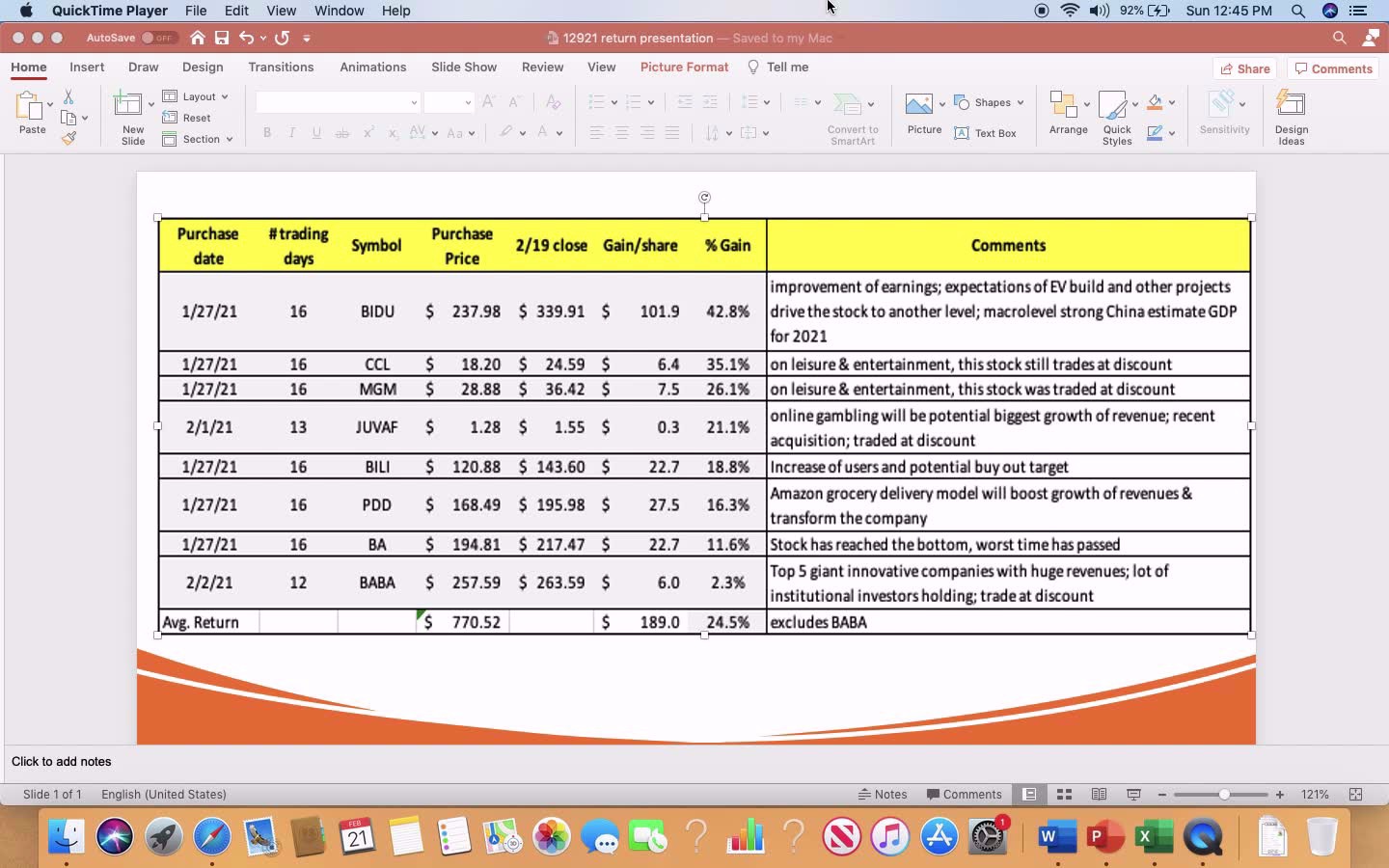The width and height of the screenshot is (1389, 868).
Task: Toggle Notes pane in status bar
Action: pos(883,795)
